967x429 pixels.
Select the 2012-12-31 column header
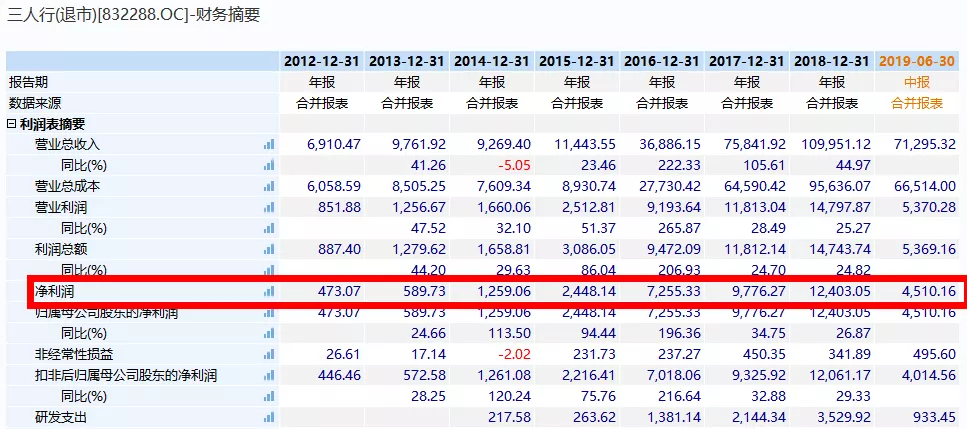coord(322,62)
